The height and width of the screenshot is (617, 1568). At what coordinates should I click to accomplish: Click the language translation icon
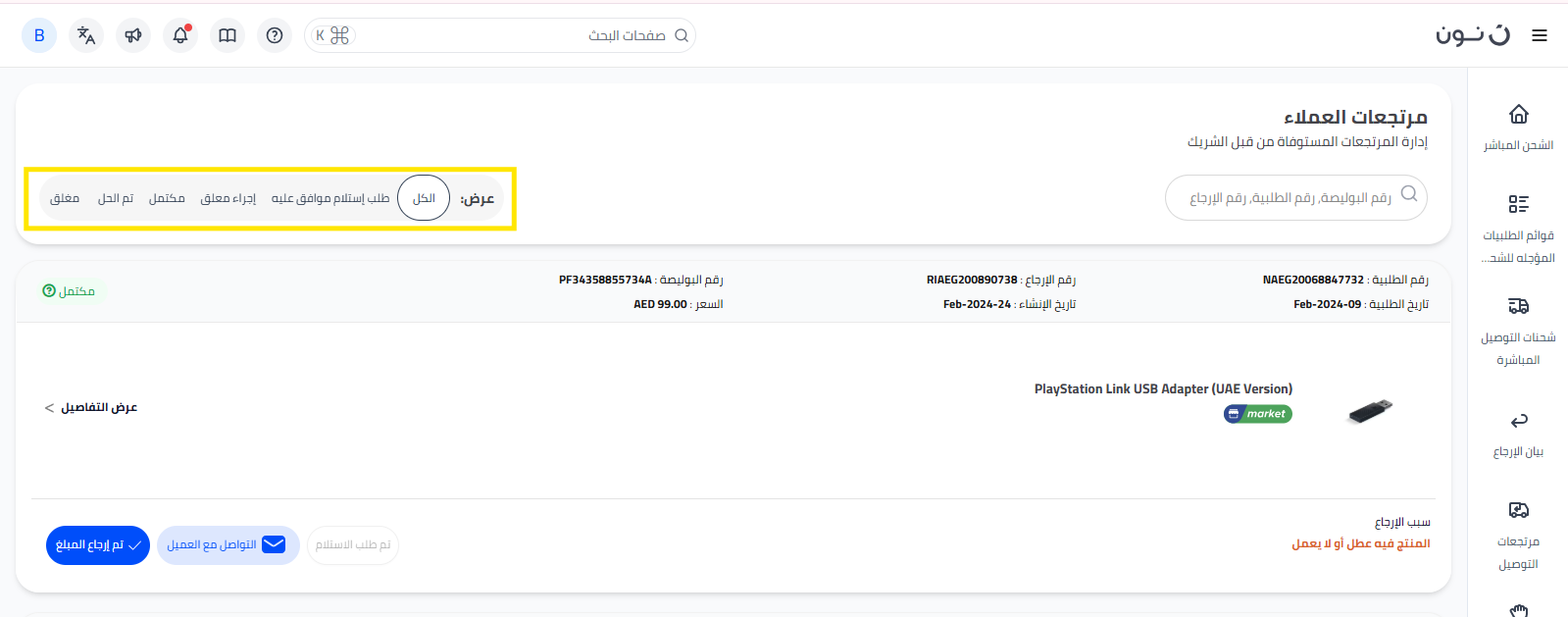[86, 35]
